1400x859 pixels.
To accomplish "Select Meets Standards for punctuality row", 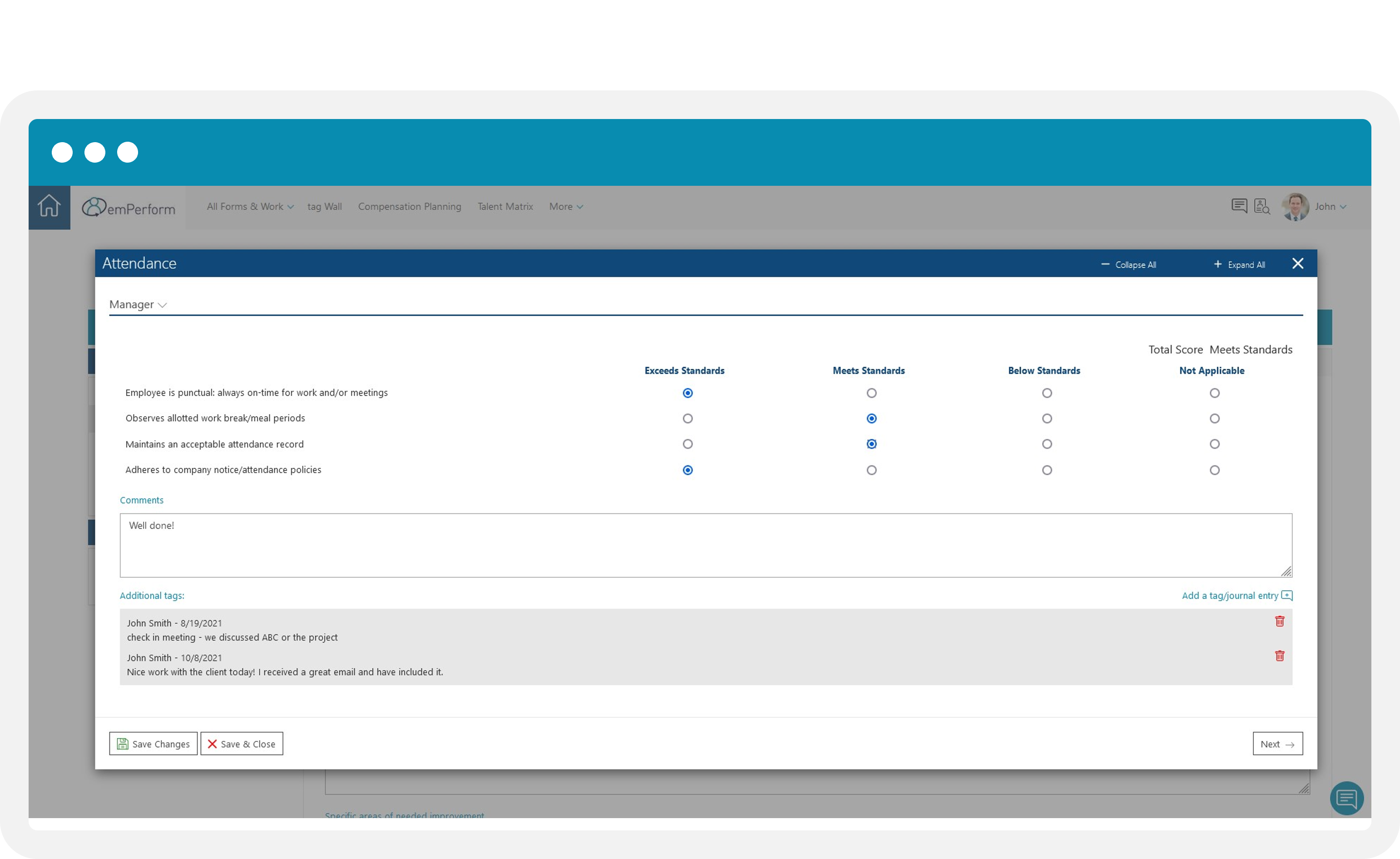I will (871, 392).
